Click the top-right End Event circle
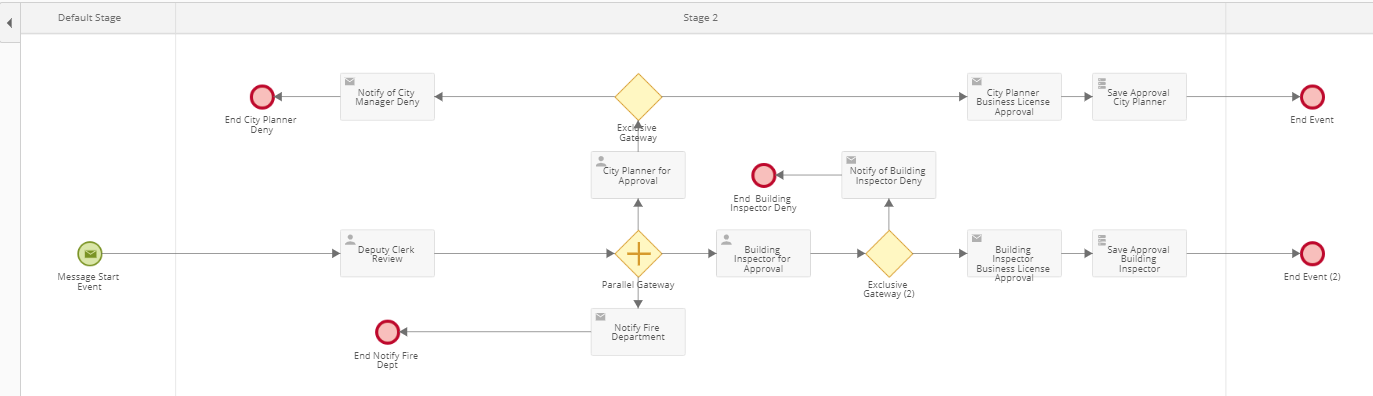Screen dimensions: 1373x396 [1312, 97]
